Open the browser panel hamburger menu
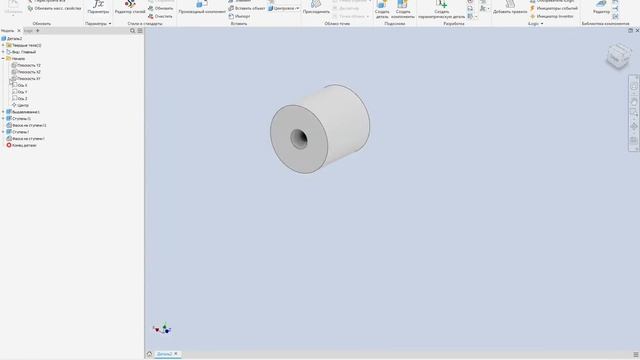Viewport: 640px width, 360px height. [140, 31]
